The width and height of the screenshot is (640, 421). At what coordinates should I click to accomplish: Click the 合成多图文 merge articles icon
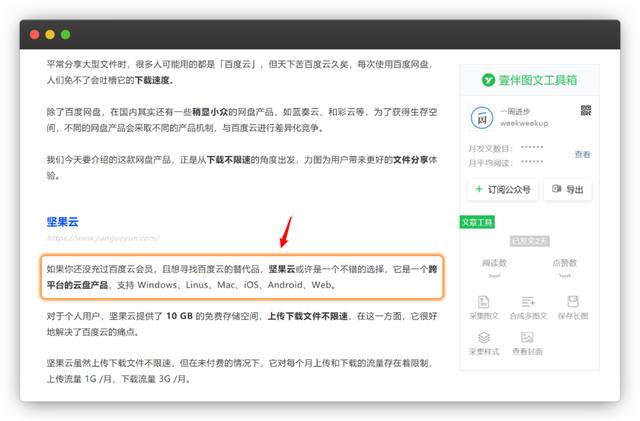[x=528, y=302]
